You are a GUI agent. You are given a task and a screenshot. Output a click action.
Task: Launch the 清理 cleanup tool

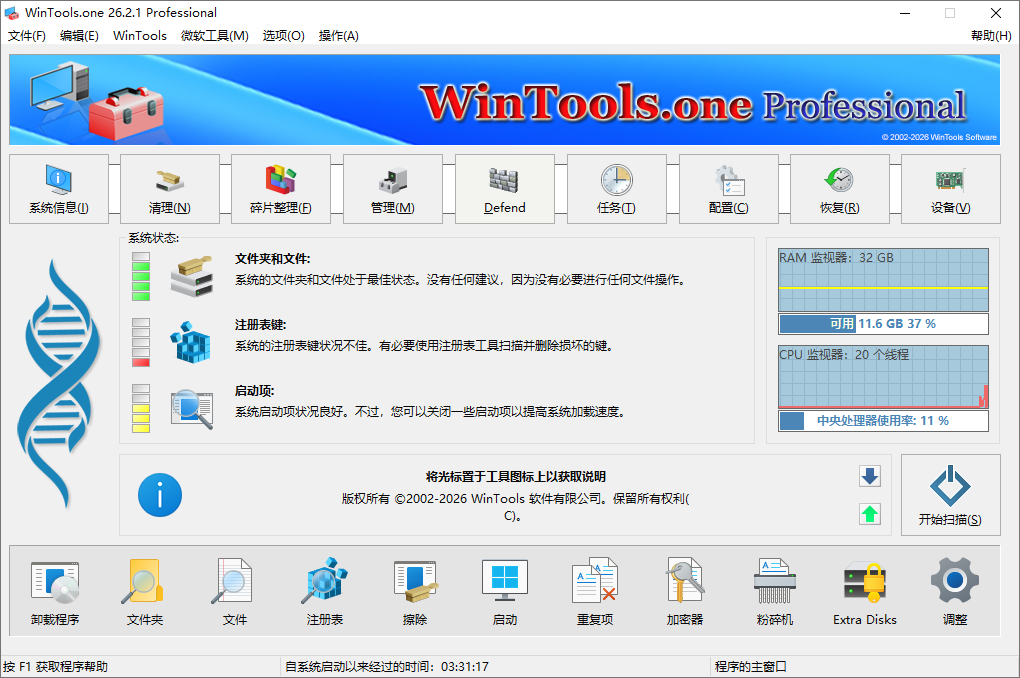[170, 189]
